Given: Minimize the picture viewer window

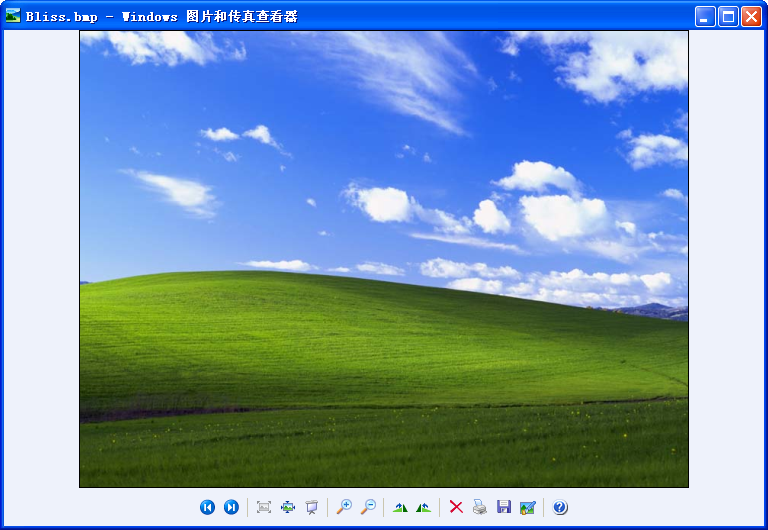Looking at the screenshot, I should pyautogui.click(x=705, y=17).
